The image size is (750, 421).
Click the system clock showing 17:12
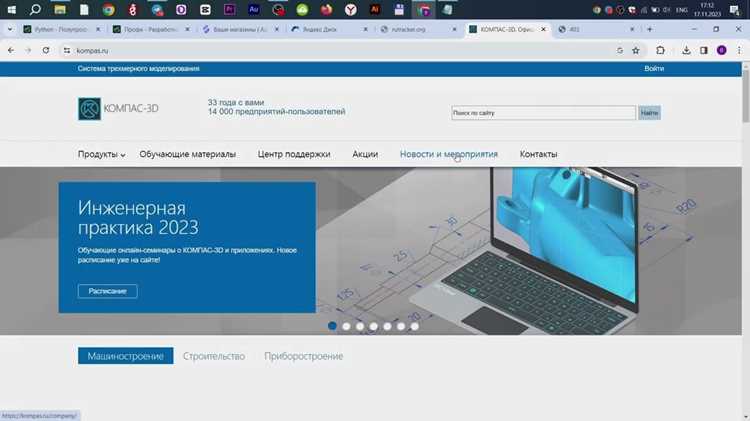(707, 10)
